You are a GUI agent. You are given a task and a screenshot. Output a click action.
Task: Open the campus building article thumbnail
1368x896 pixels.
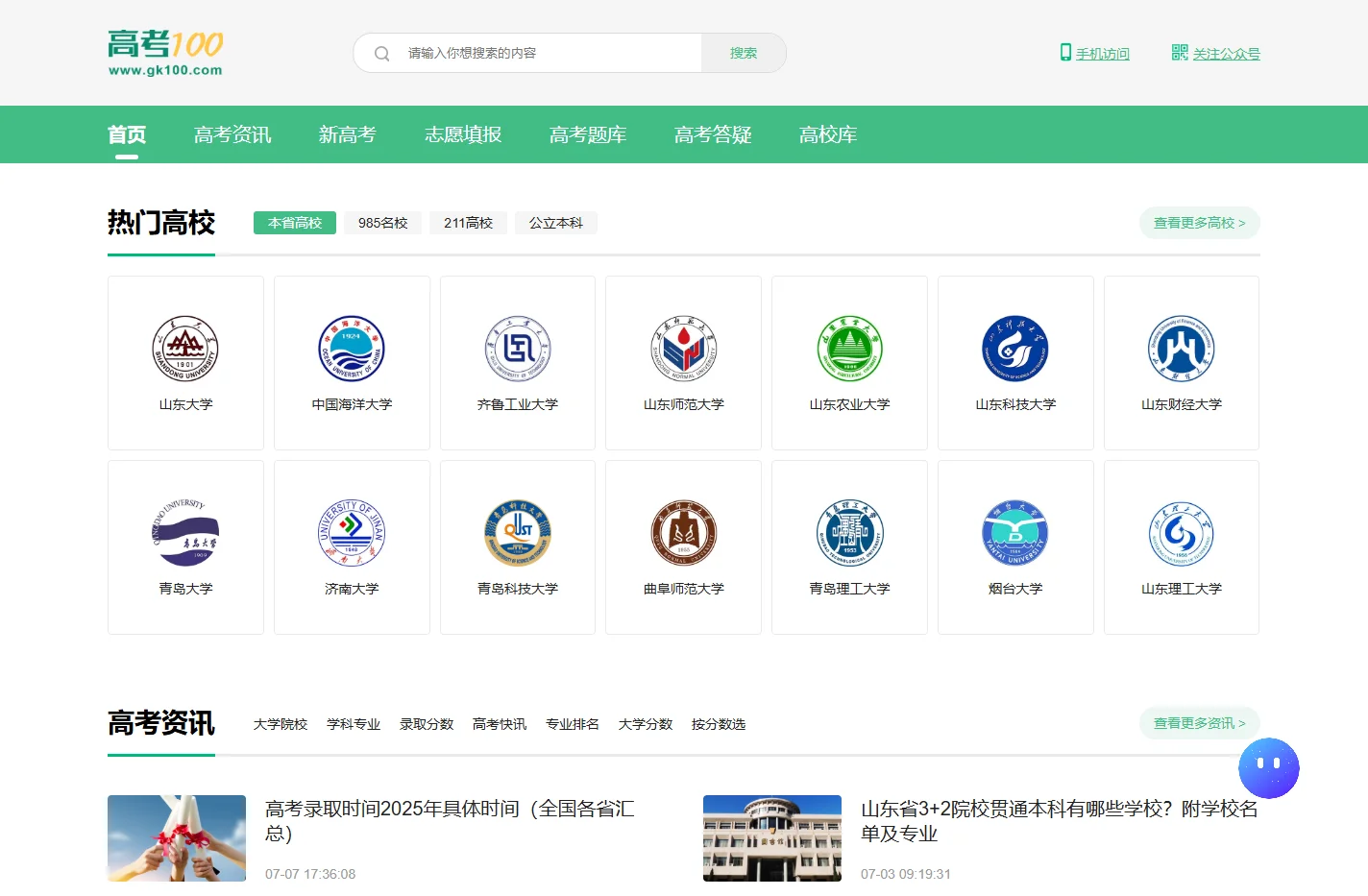[772, 838]
